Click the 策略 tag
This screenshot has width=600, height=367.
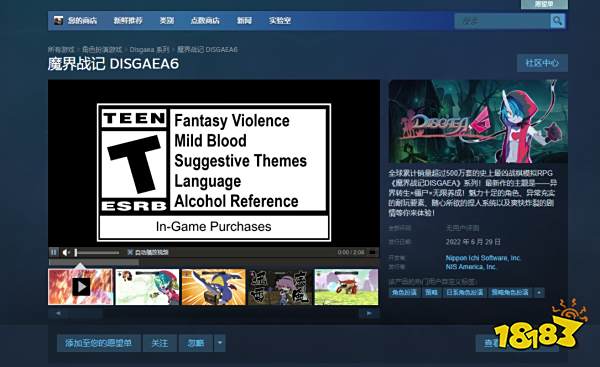[x=431, y=293]
